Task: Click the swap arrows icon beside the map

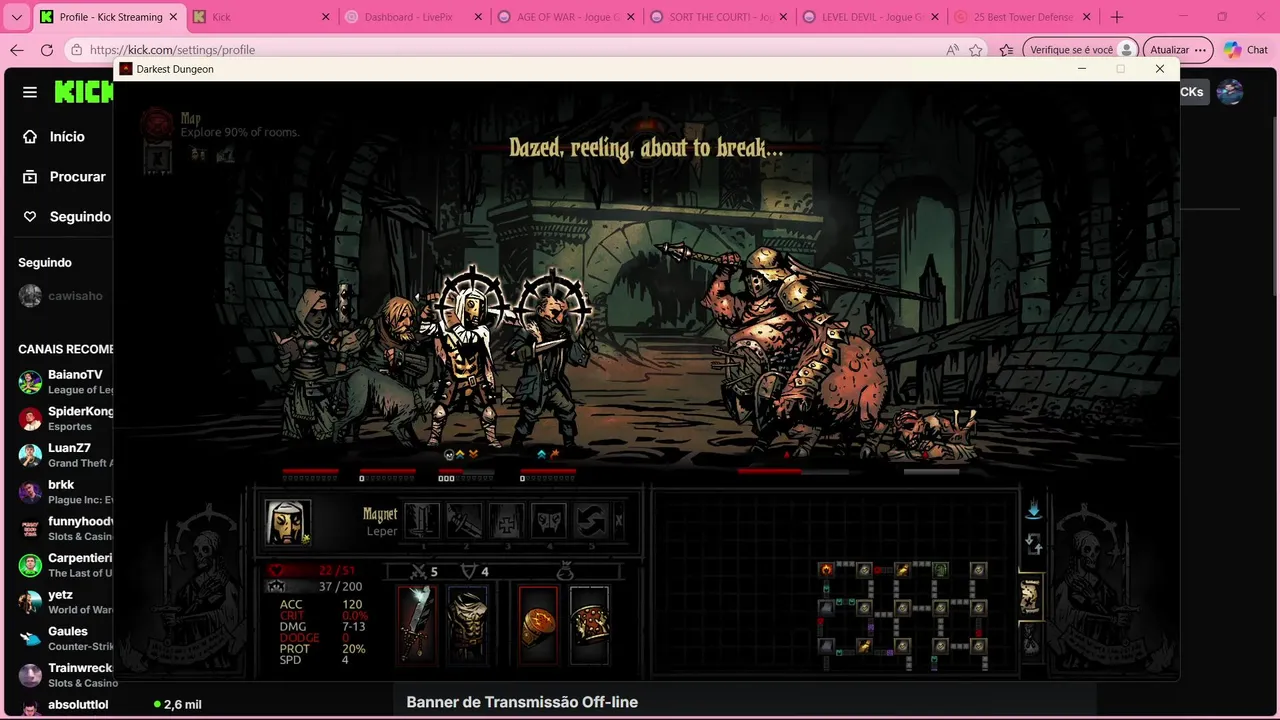Action: coord(1034,545)
